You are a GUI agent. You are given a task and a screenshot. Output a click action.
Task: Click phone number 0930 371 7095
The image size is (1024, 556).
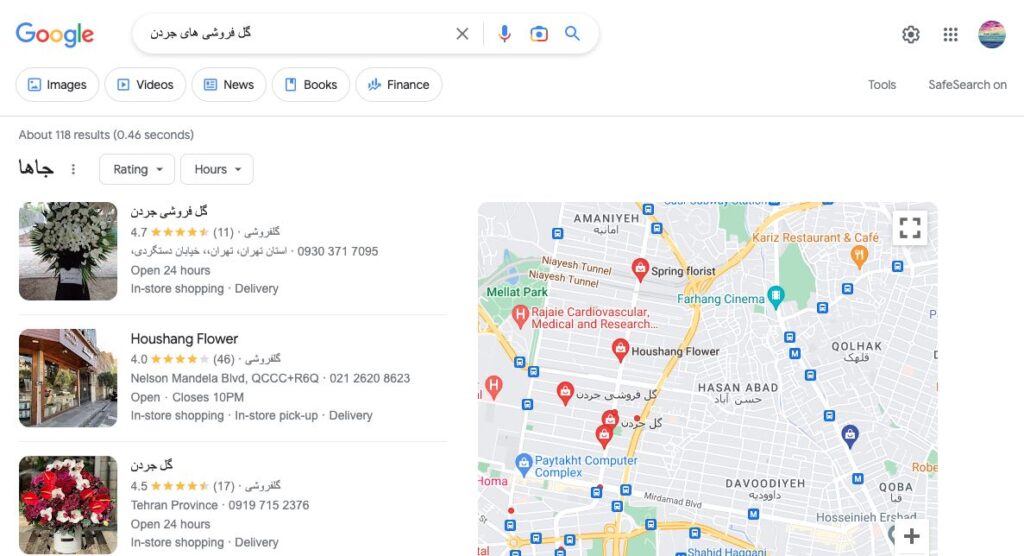338,252
